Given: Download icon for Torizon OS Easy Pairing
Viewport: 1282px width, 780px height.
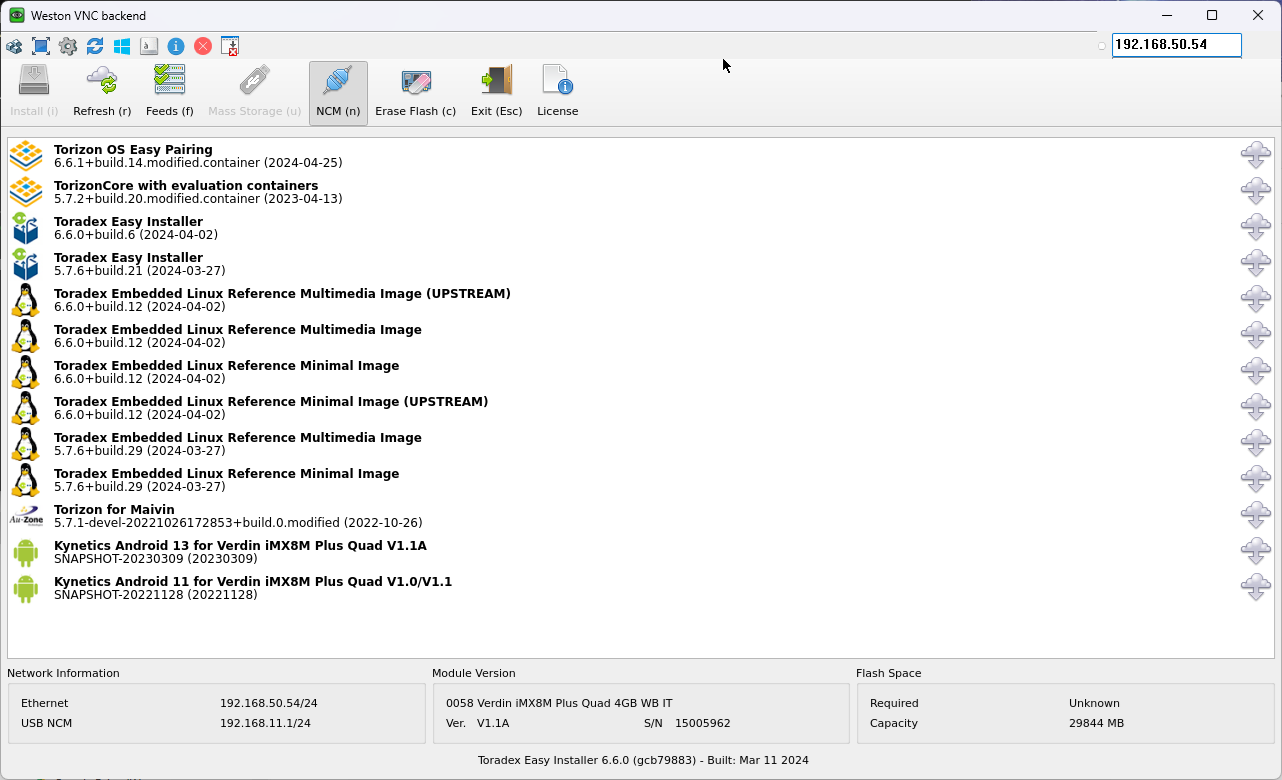Looking at the screenshot, I should pyautogui.click(x=1256, y=155).
